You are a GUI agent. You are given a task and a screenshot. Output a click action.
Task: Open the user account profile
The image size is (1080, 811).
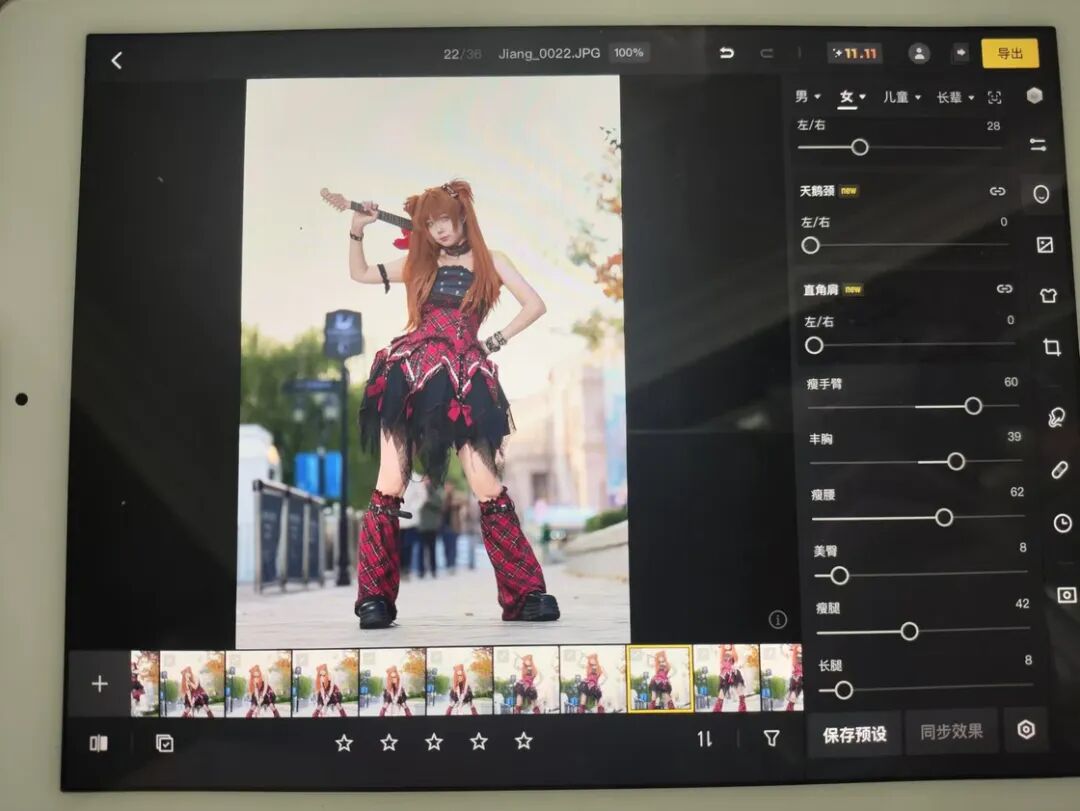tap(919, 53)
